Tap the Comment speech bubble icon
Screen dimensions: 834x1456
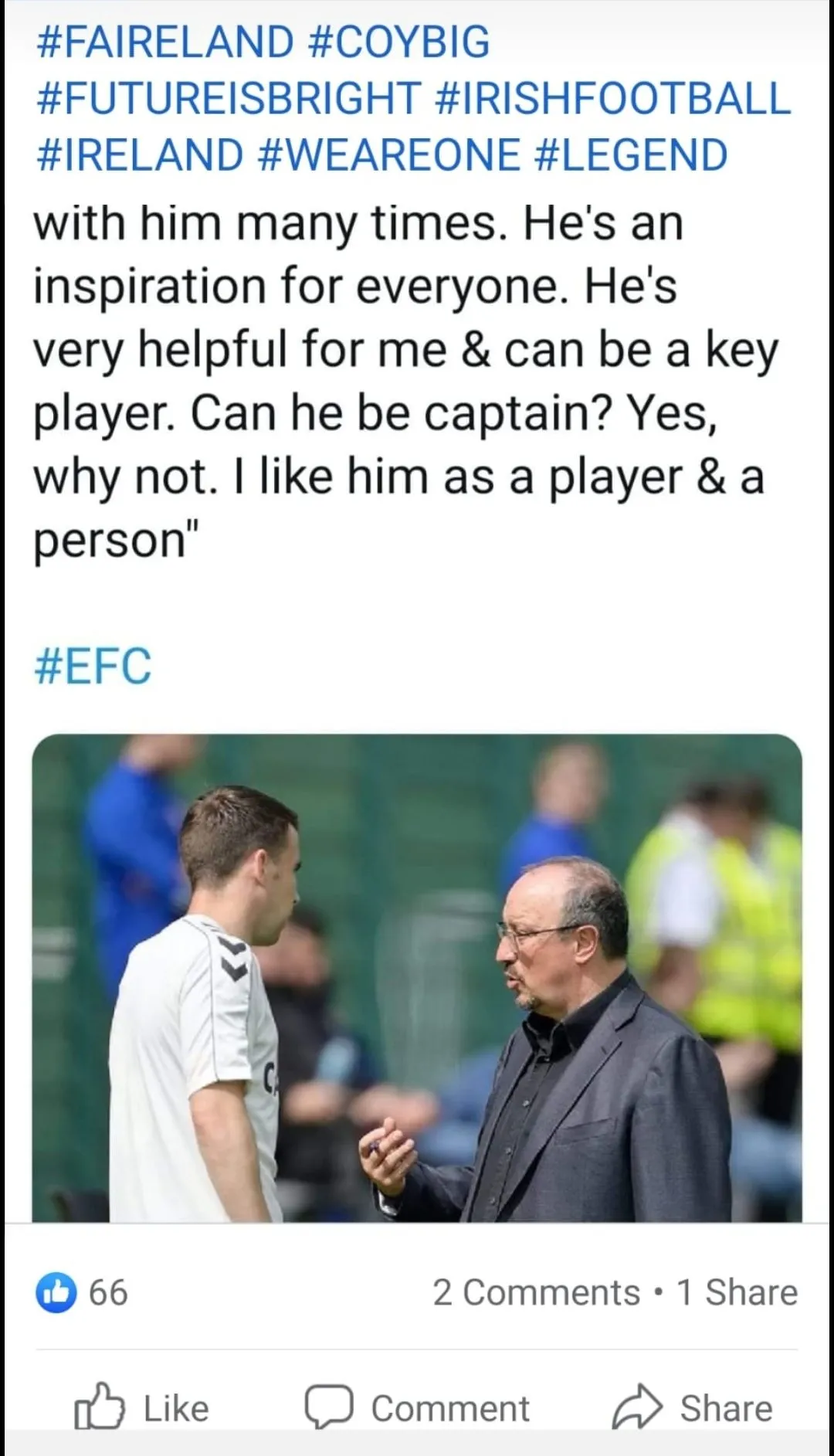(x=329, y=1407)
